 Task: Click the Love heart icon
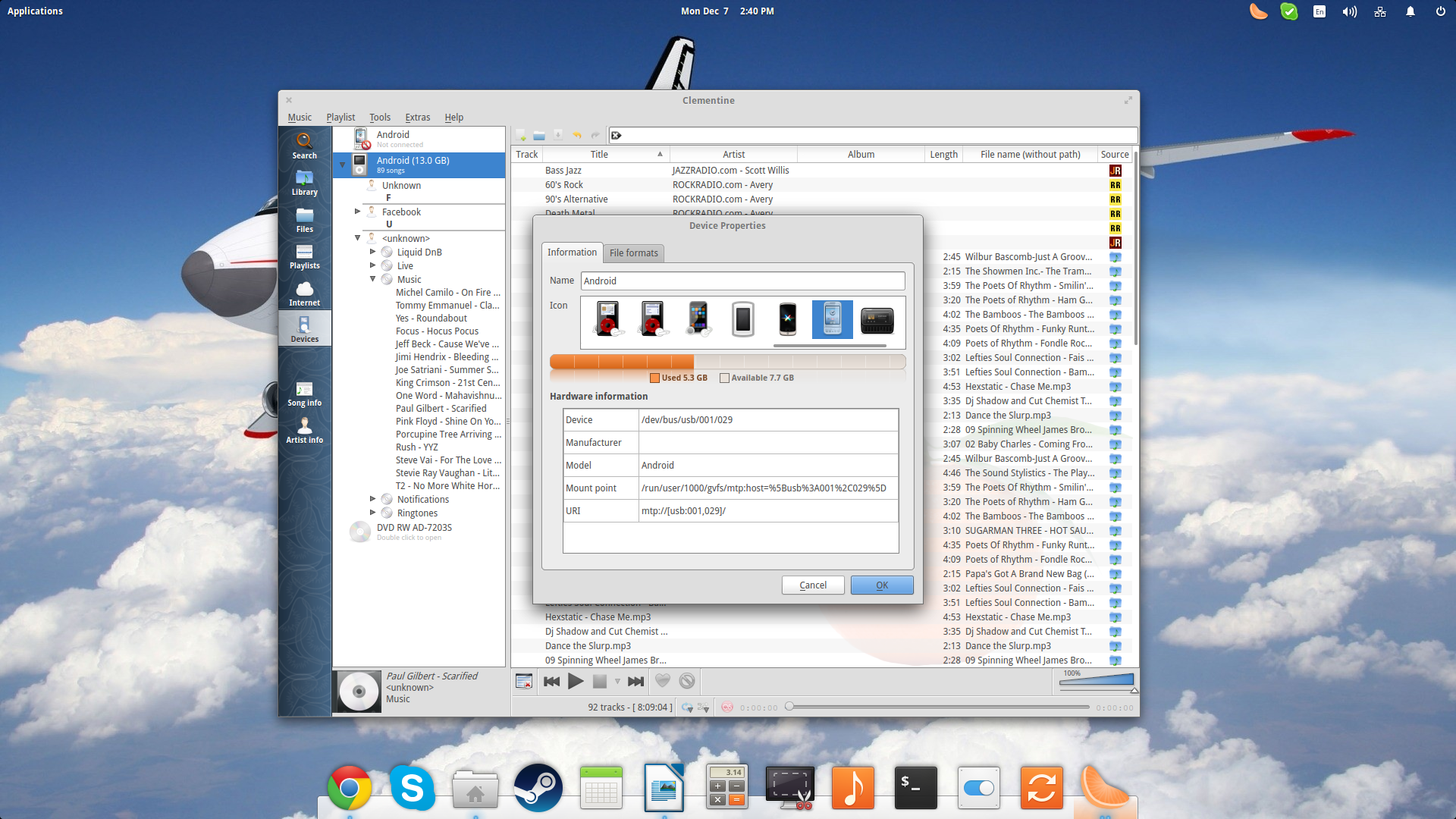663,681
